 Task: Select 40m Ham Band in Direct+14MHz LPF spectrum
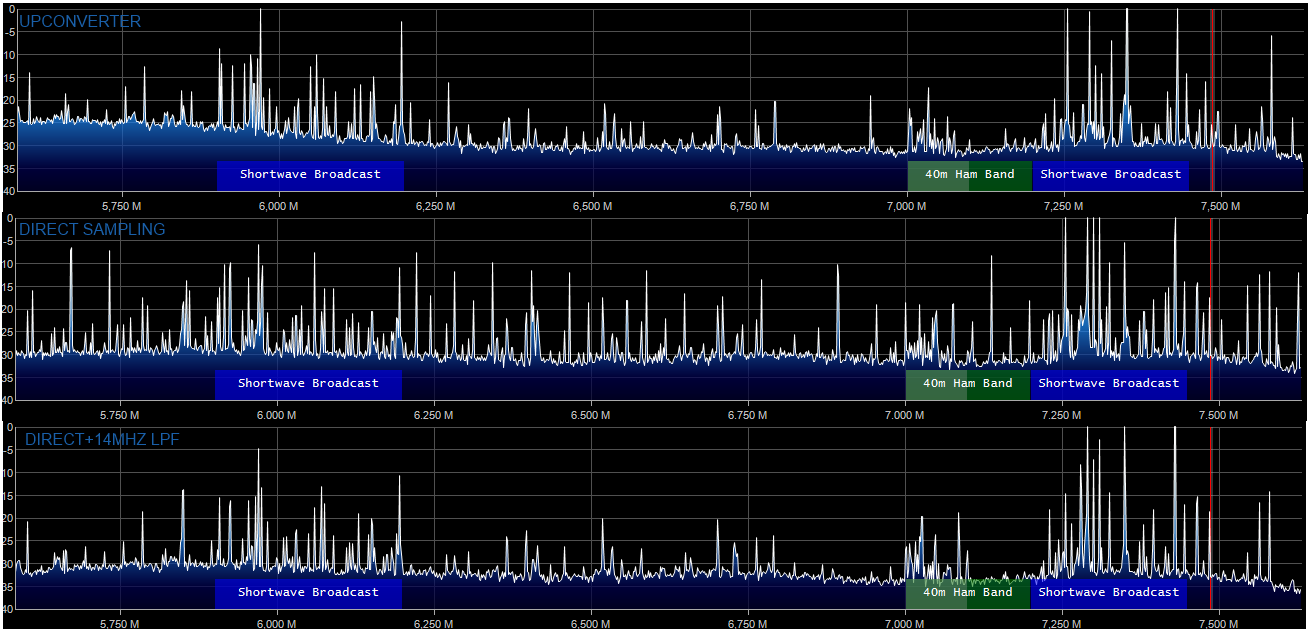967,592
